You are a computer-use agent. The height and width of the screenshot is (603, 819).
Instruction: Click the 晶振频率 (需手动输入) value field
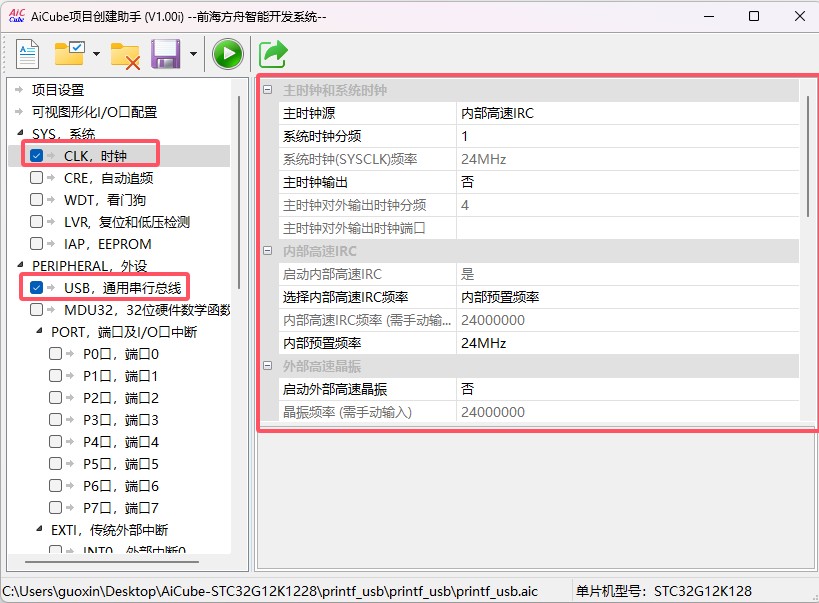coord(628,412)
